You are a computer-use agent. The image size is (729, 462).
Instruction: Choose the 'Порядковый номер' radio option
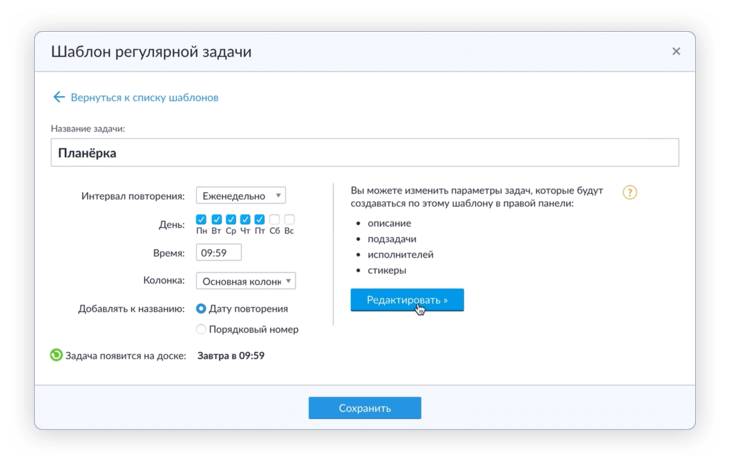pos(202,329)
